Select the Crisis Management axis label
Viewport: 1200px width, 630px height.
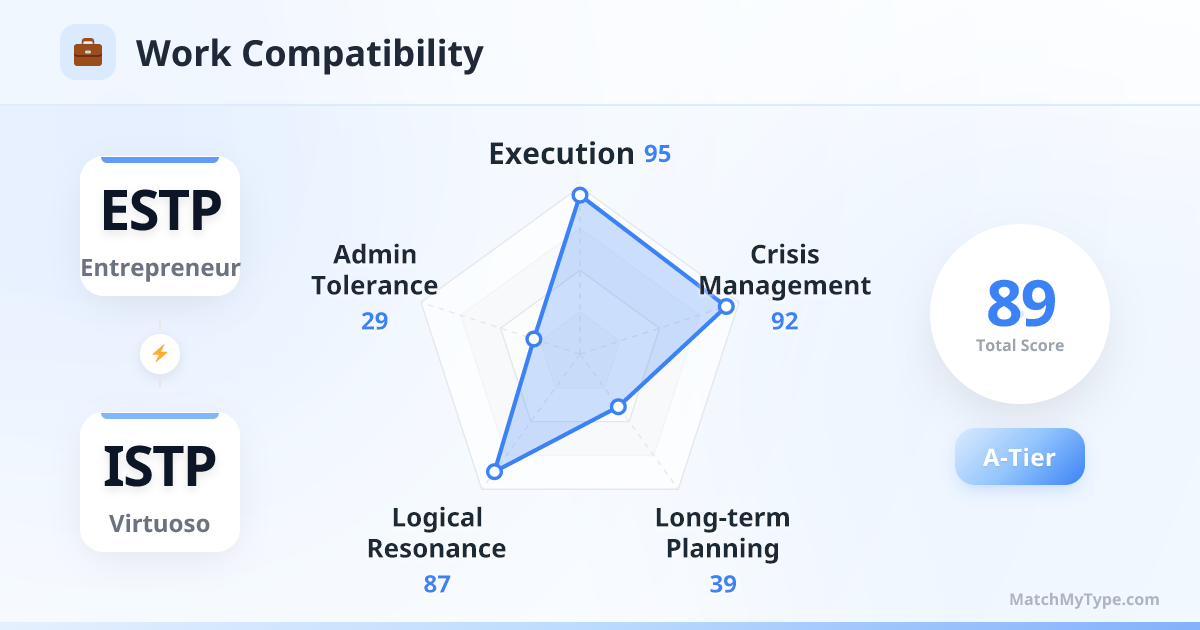tap(785, 270)
